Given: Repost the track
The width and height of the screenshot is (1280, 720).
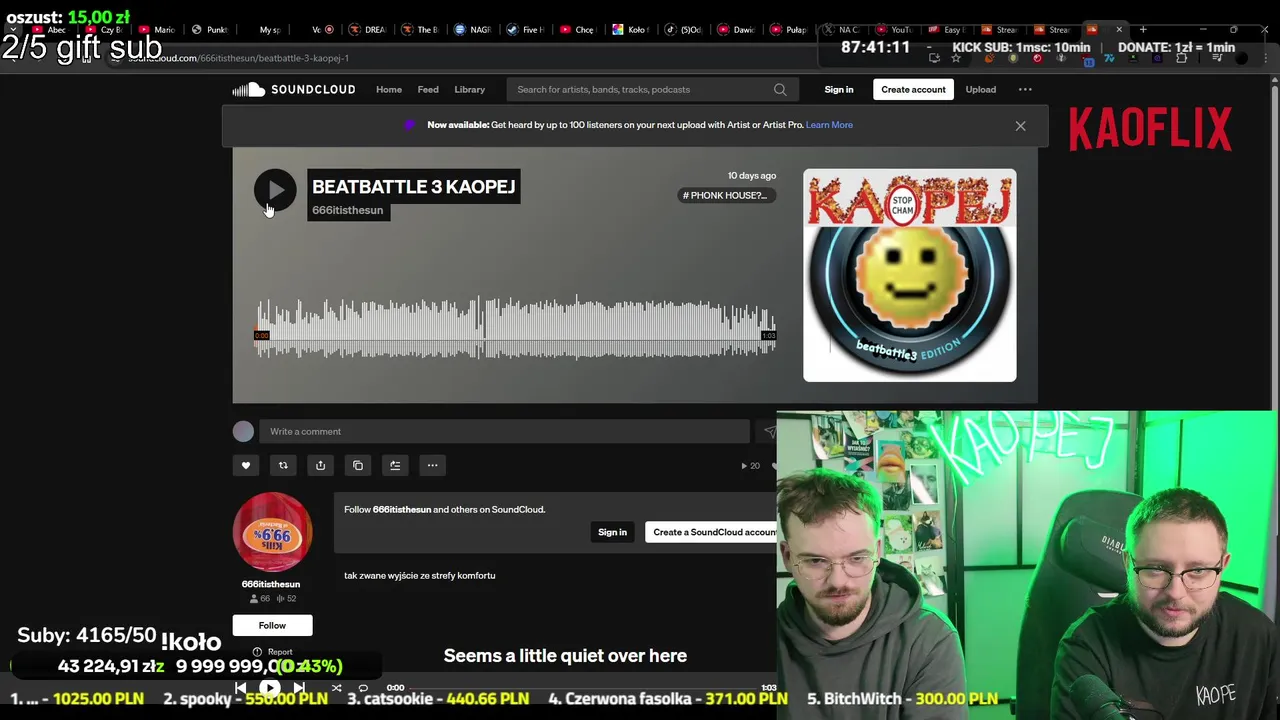Looking at the screenshot, I should coord(283,465).
